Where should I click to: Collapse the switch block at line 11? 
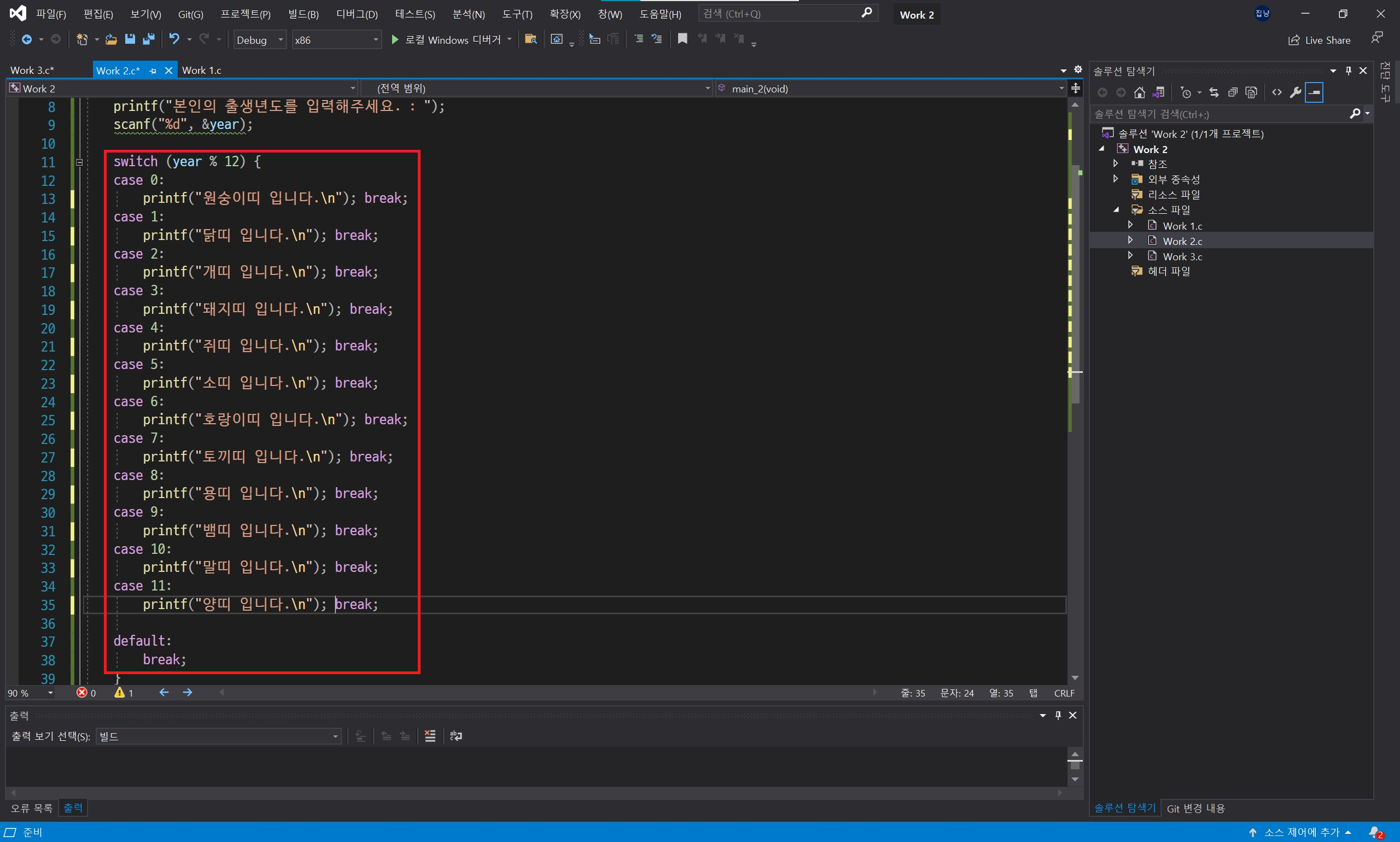[x=79, y=162]
